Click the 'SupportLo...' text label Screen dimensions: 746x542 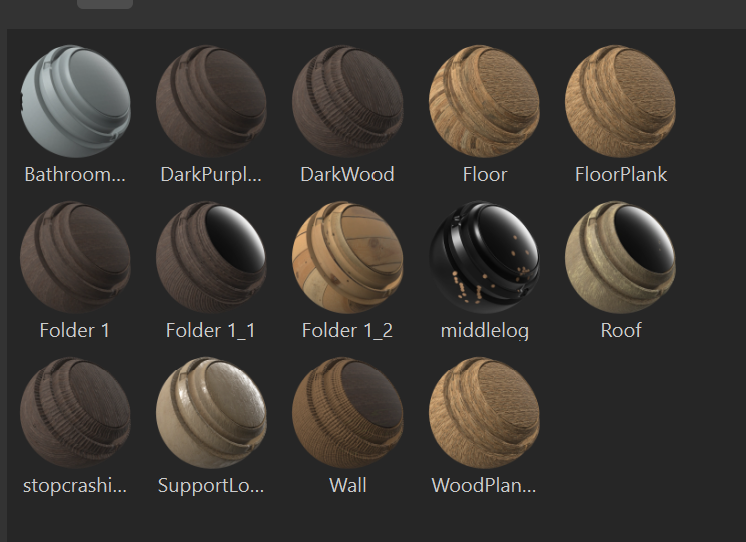(211, 486)
